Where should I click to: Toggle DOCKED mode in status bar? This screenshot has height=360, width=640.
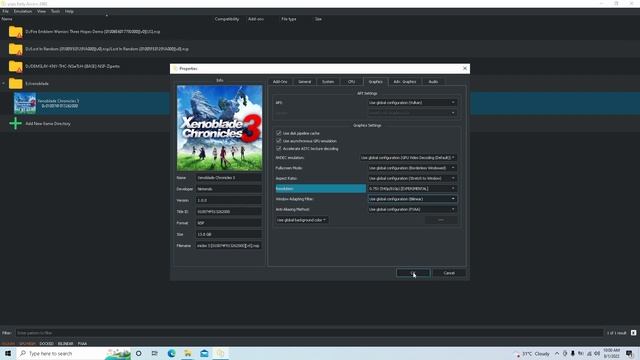(x=47, y=344)
